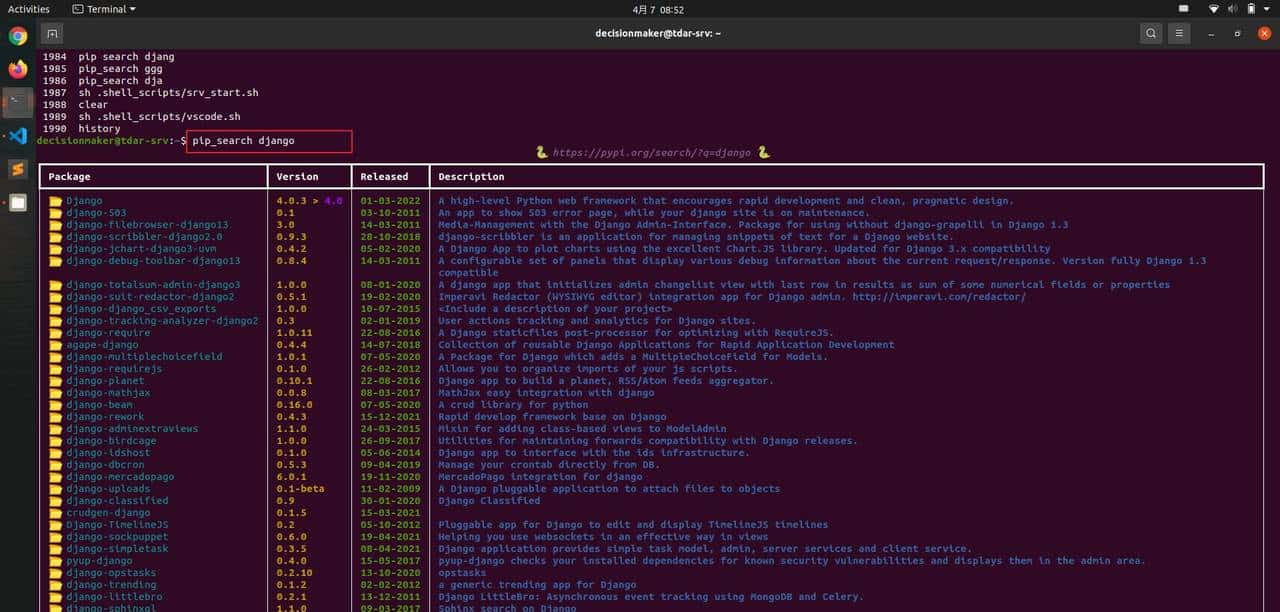Click the volume icon in the top bar
This screenshot has height=612, width=1280.
point(1230,9)
